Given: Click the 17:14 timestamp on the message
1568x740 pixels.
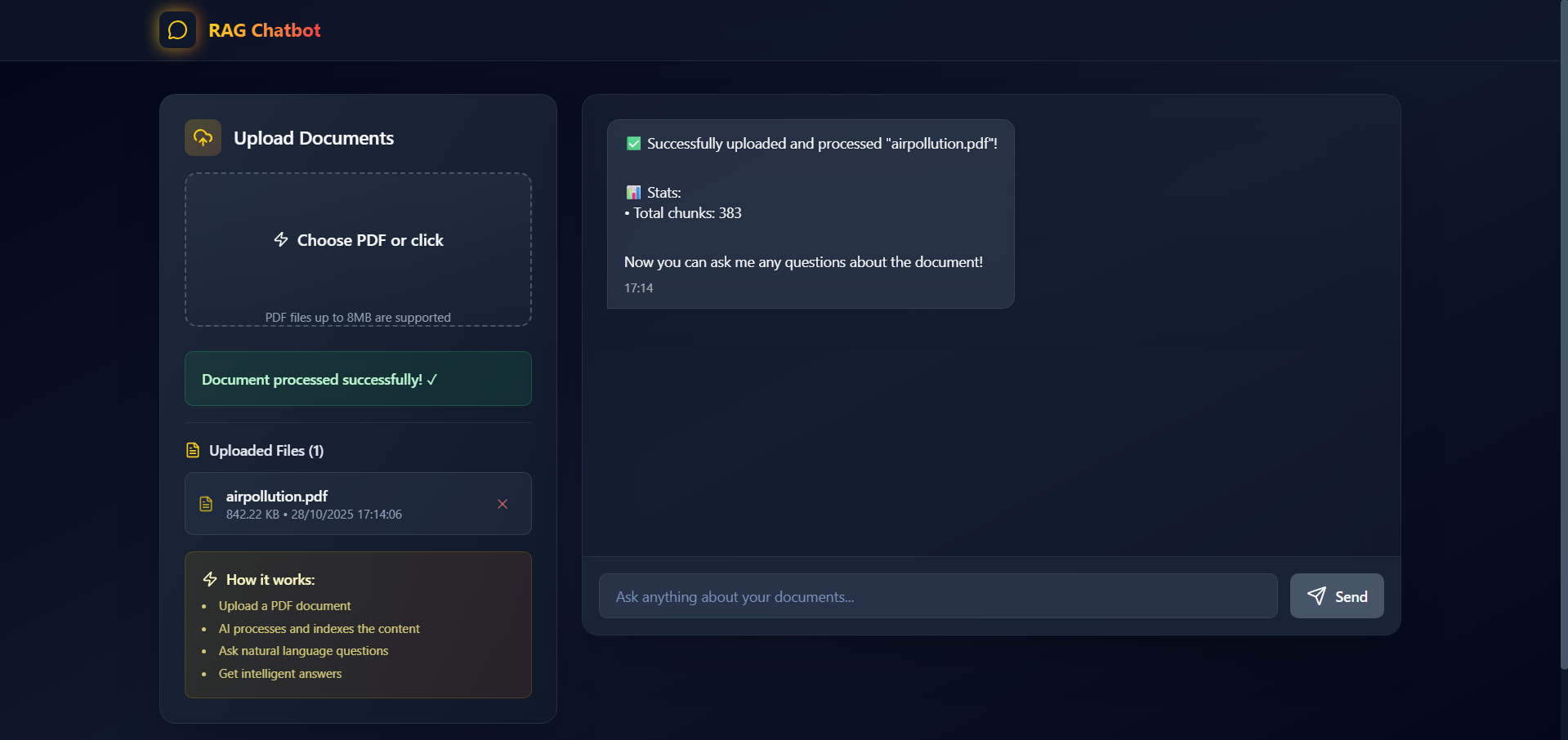Looking at the screenshot, I should click(x=638, y=288).
